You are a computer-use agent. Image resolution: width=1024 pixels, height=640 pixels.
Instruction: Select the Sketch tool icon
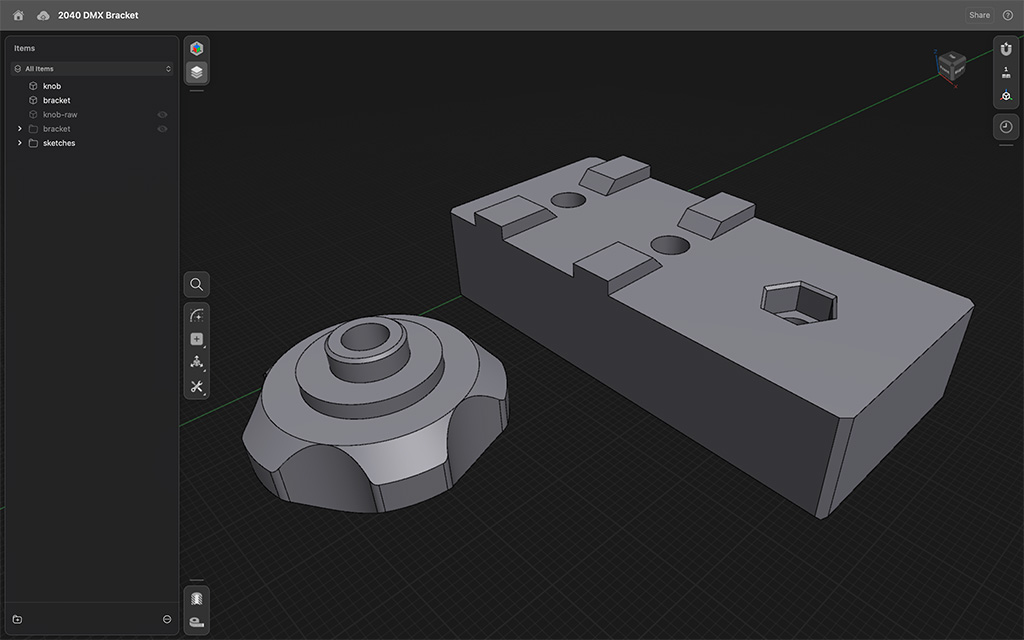(197, 315)
